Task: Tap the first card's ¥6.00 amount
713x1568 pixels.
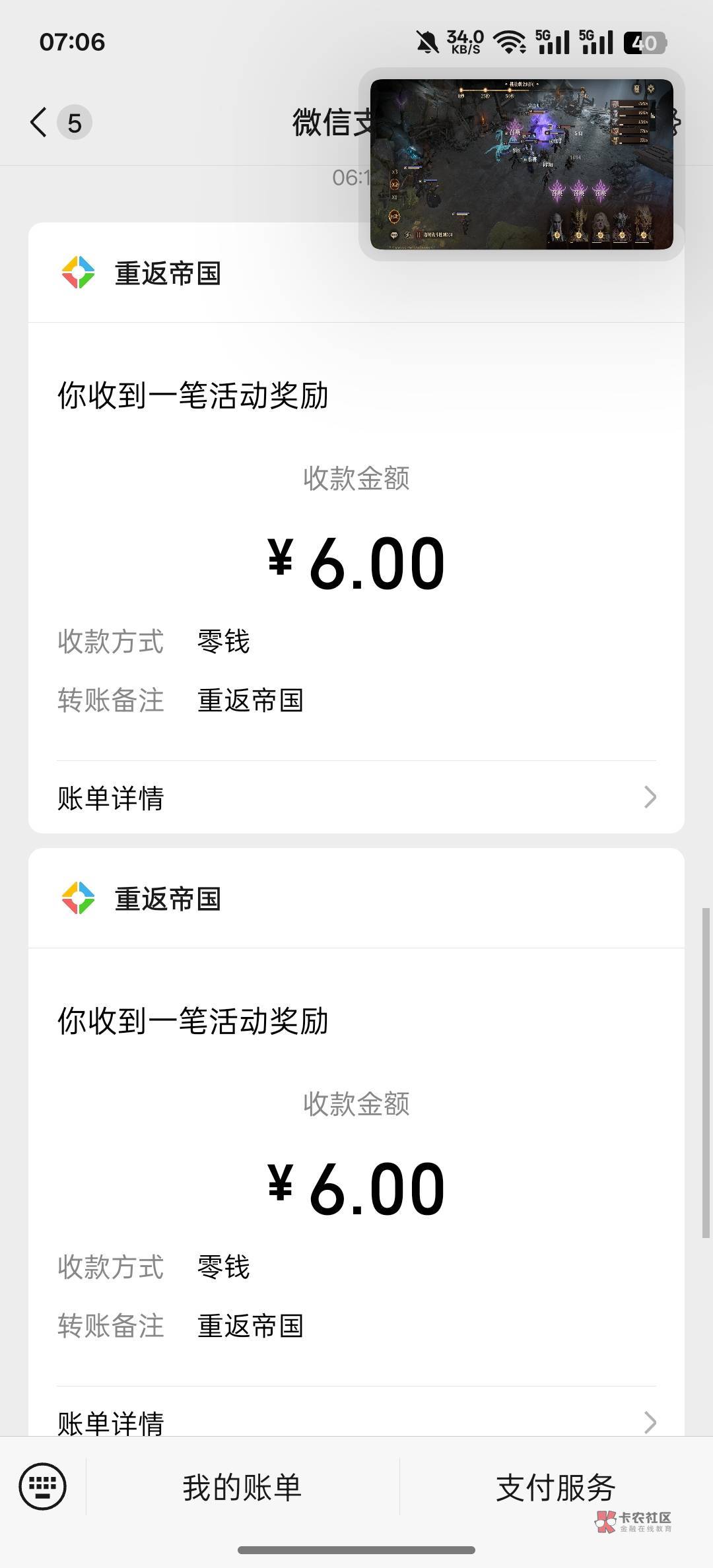Action: click(356, 563)
